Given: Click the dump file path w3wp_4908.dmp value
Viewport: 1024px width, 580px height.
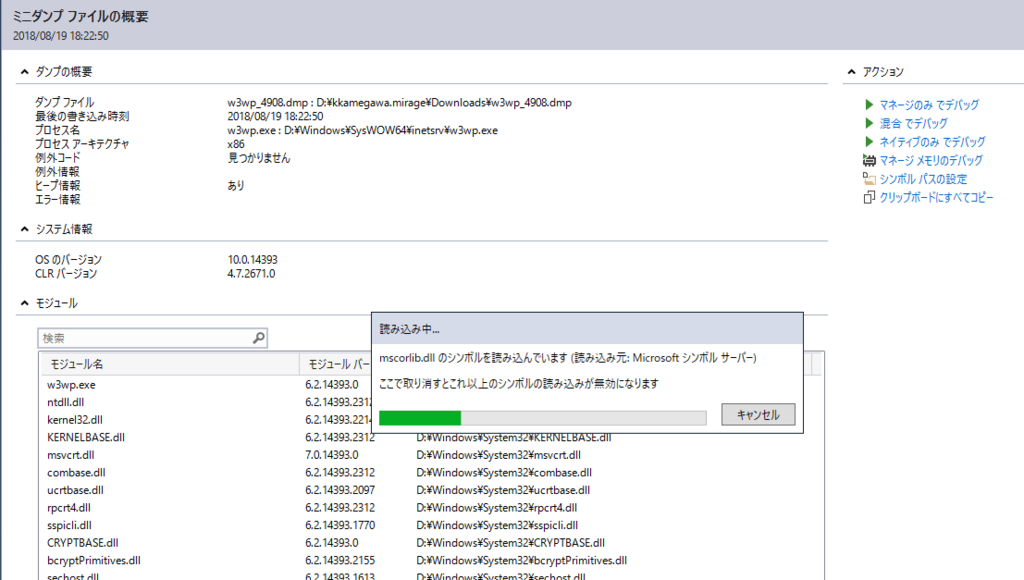Looking at the screenshot, I should [399, 103].
